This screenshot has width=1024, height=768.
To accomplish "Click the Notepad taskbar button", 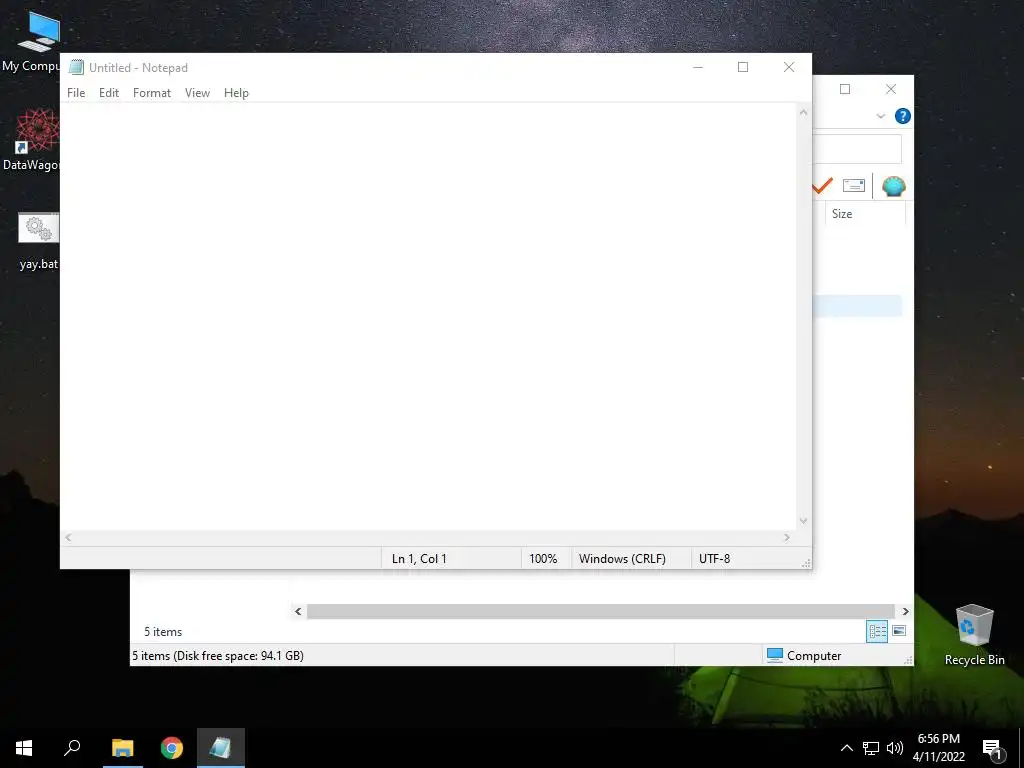I will click(x=221, y=748).
